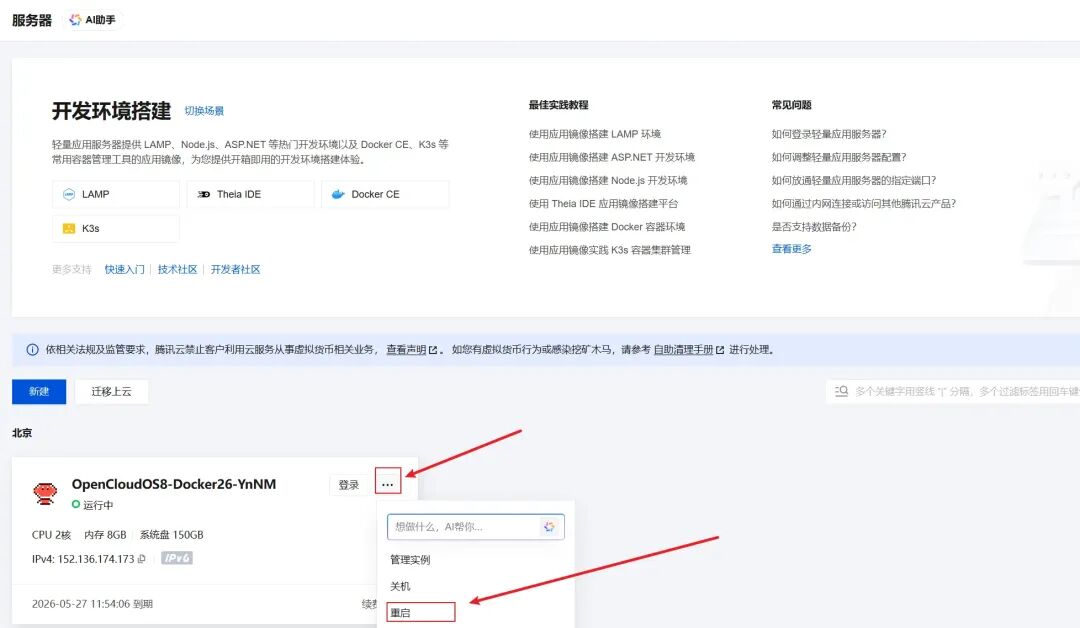Select the LAMP image card
Screen dimensions: 1080x628
coord(116,194)
